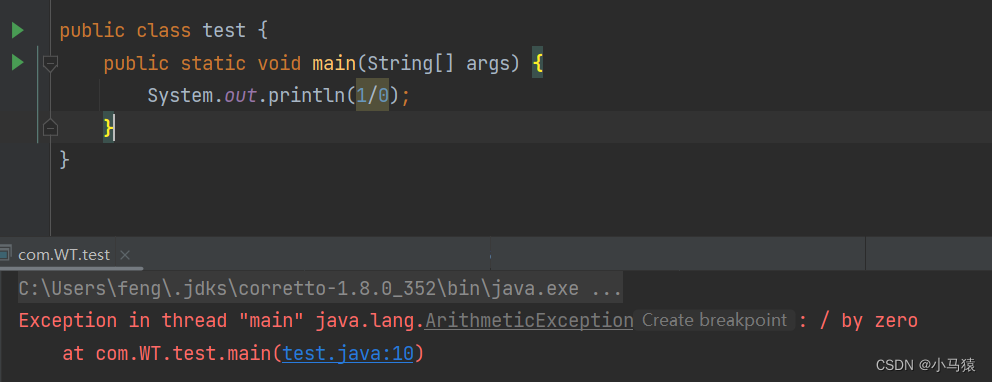
Task: Click "Exception in thread" console text
Action: click(x=123, y=321)
